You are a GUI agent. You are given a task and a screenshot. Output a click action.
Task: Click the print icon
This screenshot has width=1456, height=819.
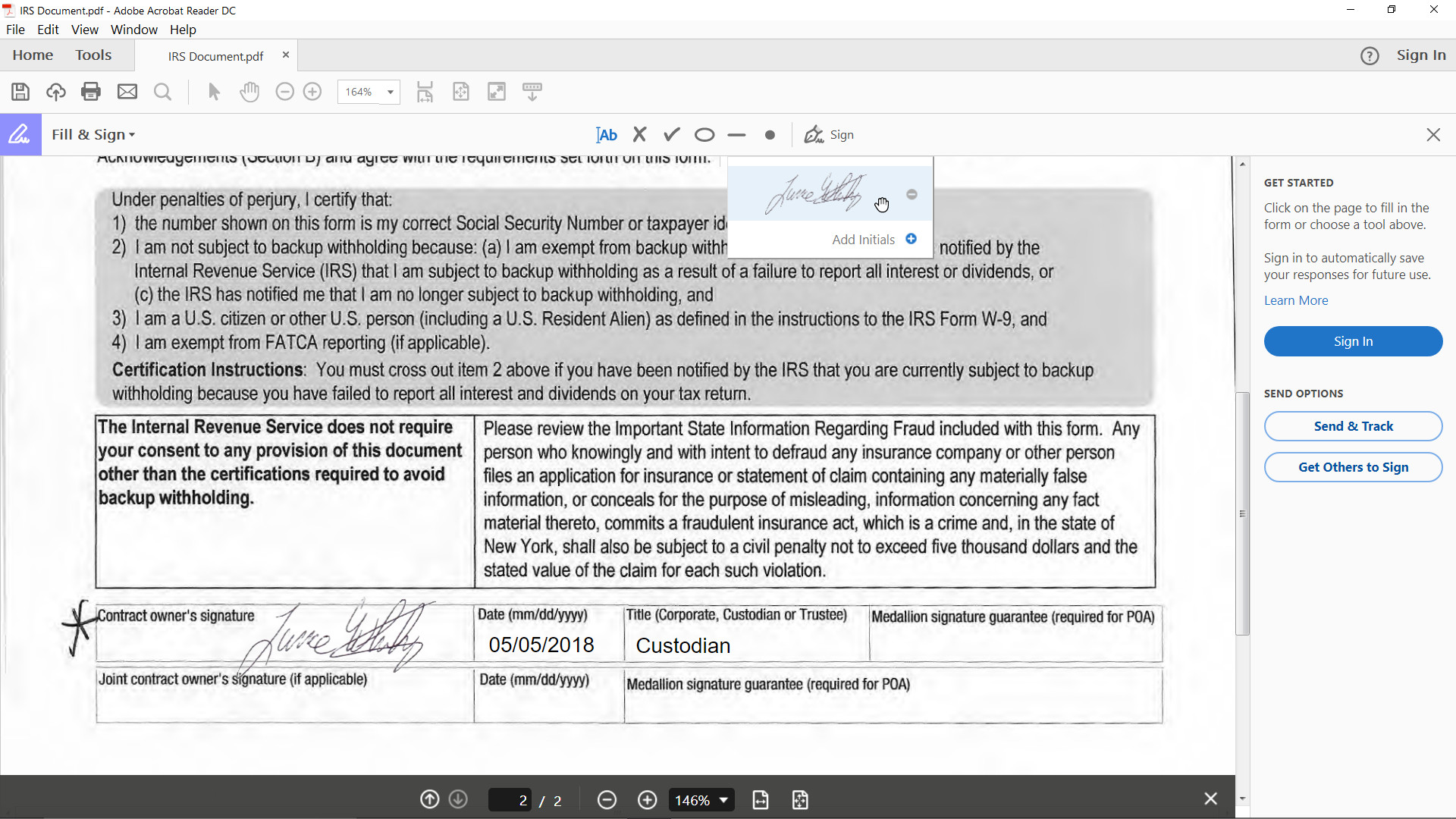(91, 92)
